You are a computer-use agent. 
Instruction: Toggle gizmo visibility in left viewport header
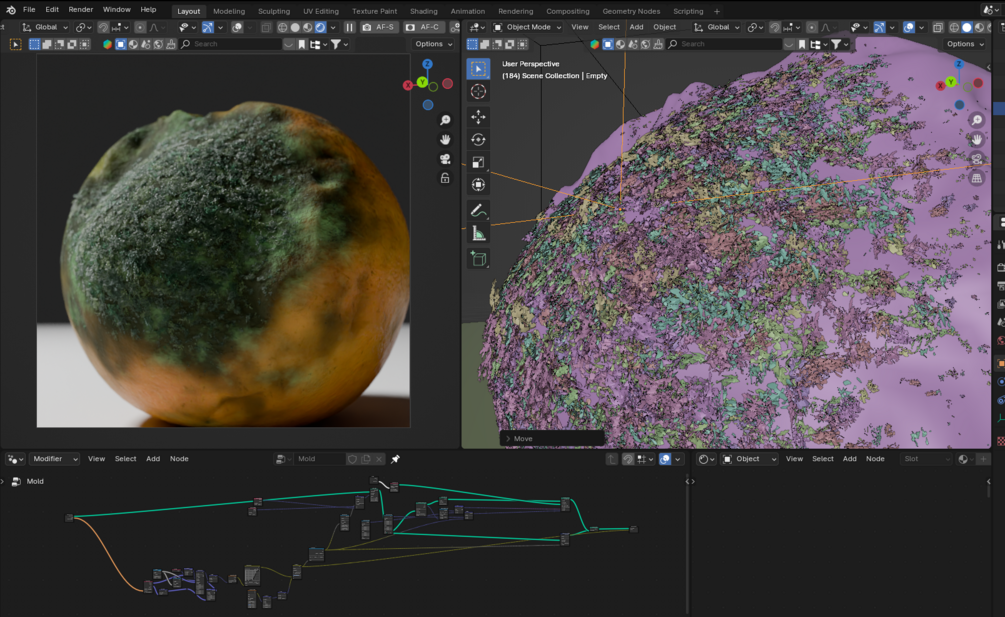(208, 27)
